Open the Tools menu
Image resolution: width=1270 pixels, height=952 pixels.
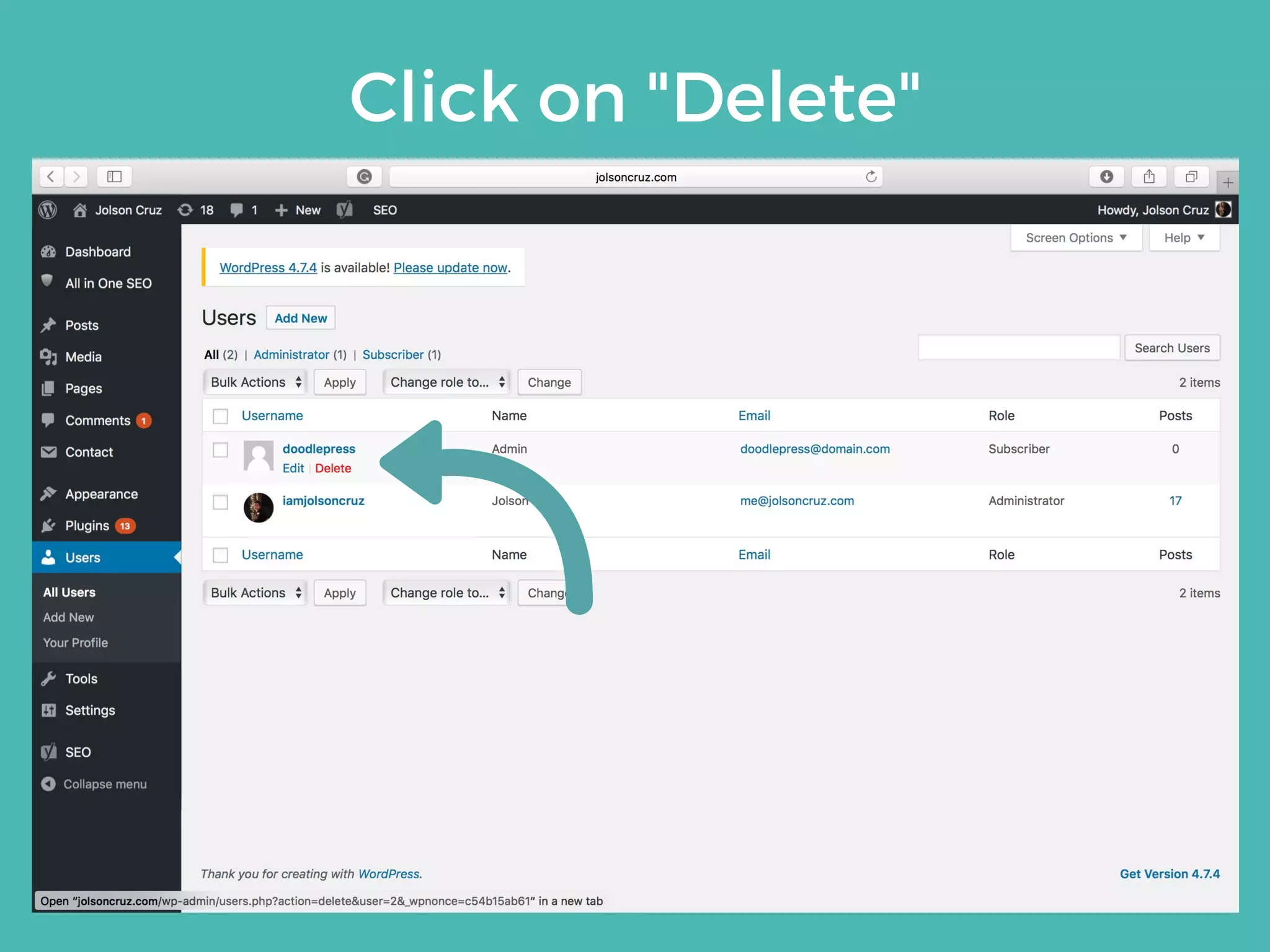[81, 679]
